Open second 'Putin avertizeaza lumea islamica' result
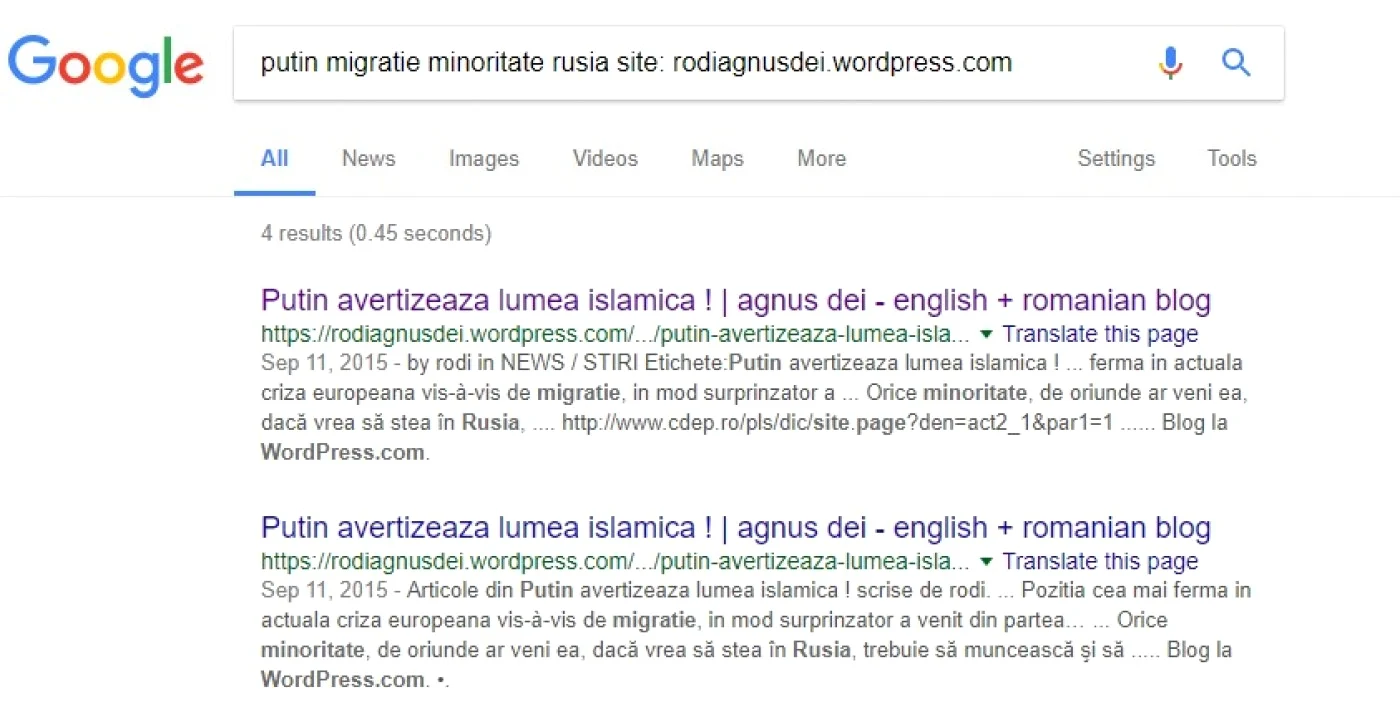The width and height of the screenshot is (1400, 707). (736, 527)
